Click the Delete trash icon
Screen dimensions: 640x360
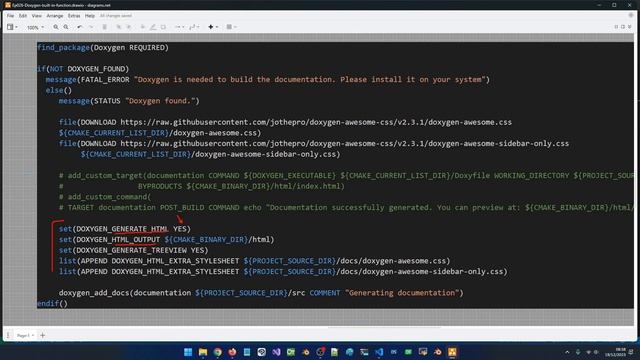pyautogui.click(x=104, y=27)
